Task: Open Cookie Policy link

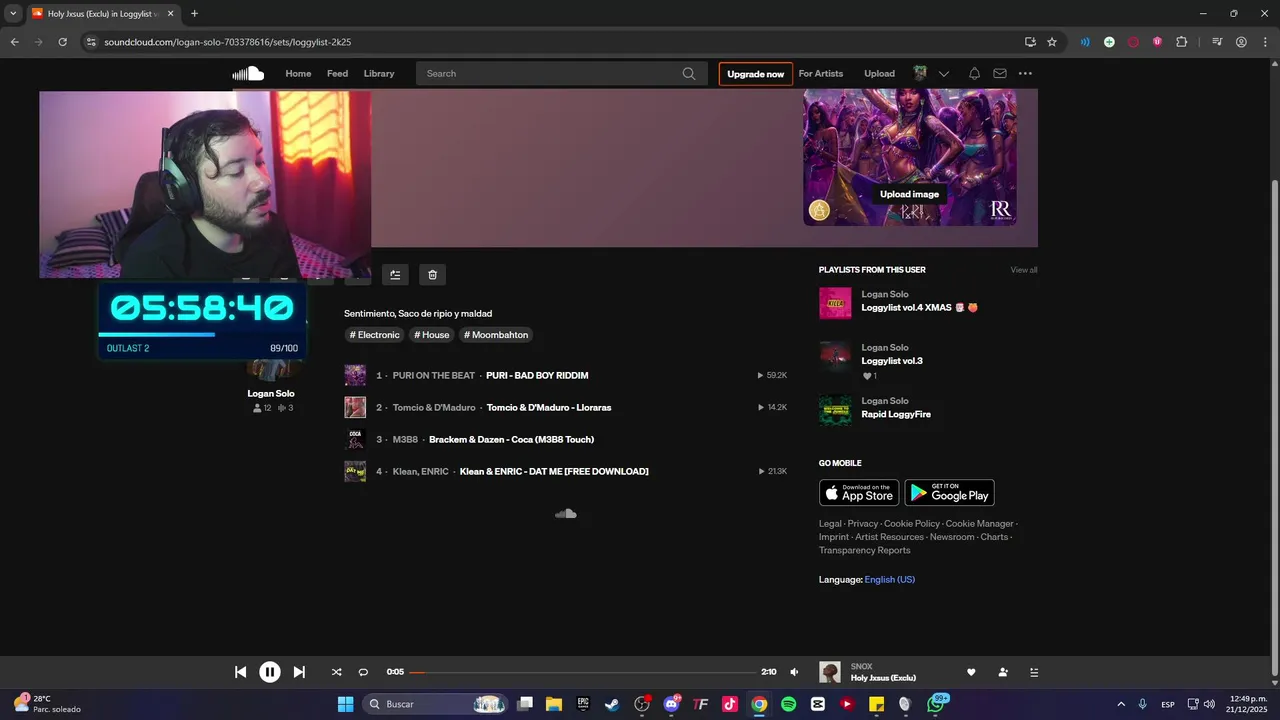Action: 912,524
